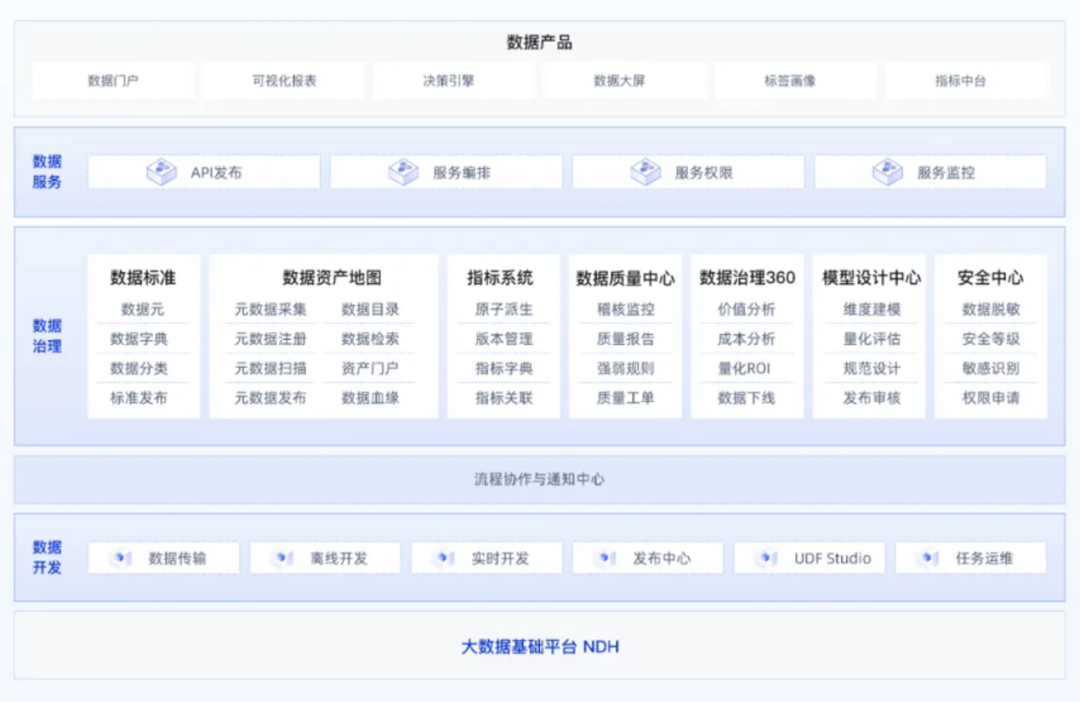
Task: Click the cube icon beside API发布
Action: (161, 172)
